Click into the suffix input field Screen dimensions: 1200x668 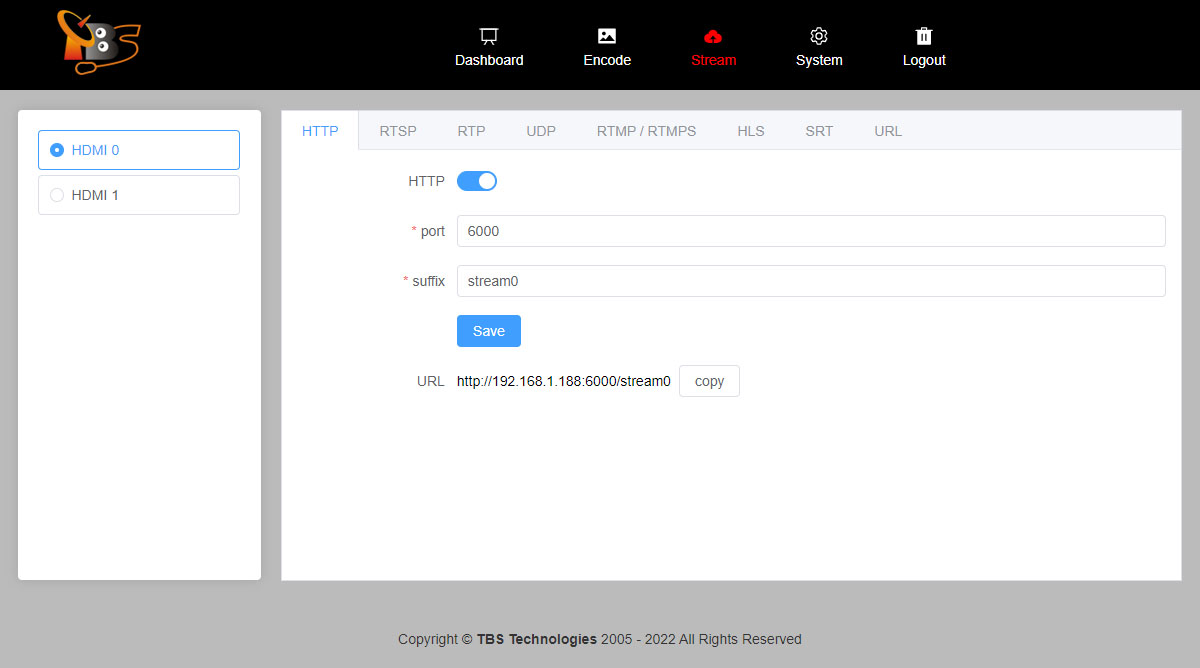[x=810, y=281]
